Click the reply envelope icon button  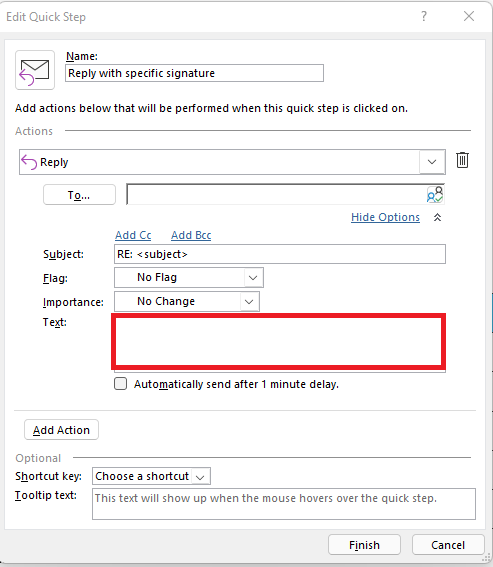coord(35,70)
